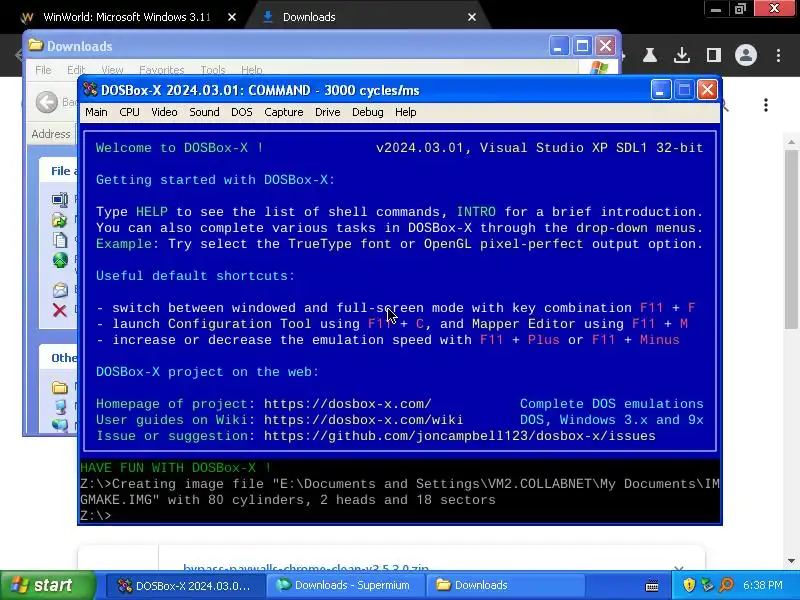Switch to the WinWorld Microsoft Windows 3.11 tab

click(x=127, y=17)
